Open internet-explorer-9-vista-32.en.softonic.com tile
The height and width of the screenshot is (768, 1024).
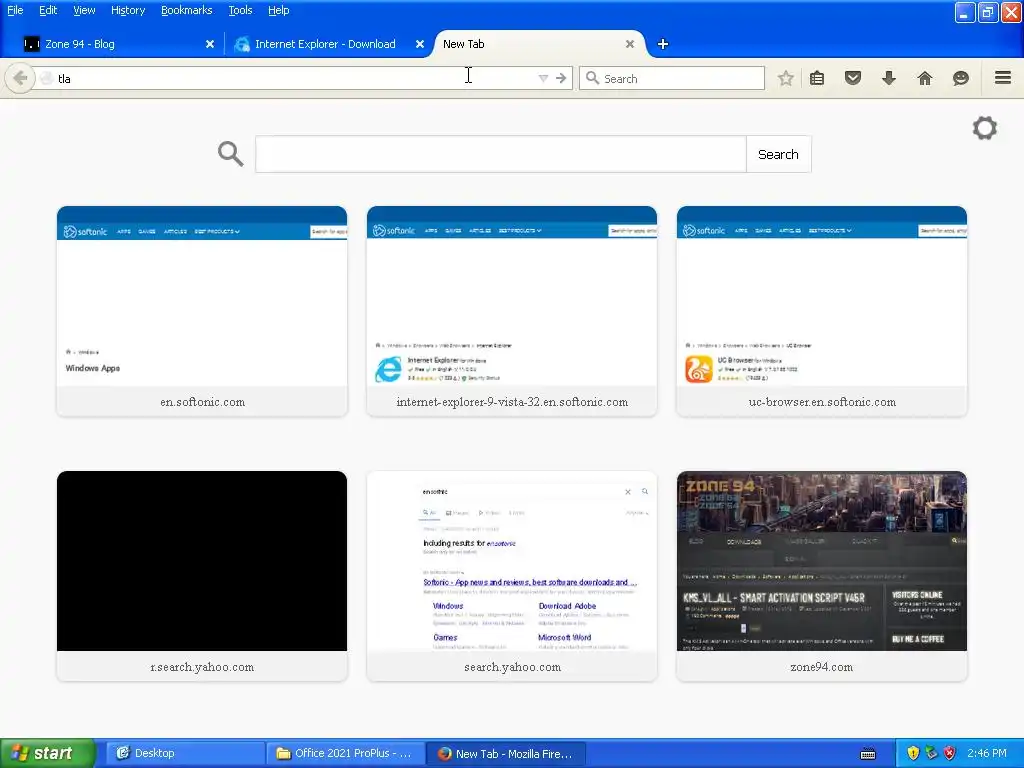click(512, 311)
